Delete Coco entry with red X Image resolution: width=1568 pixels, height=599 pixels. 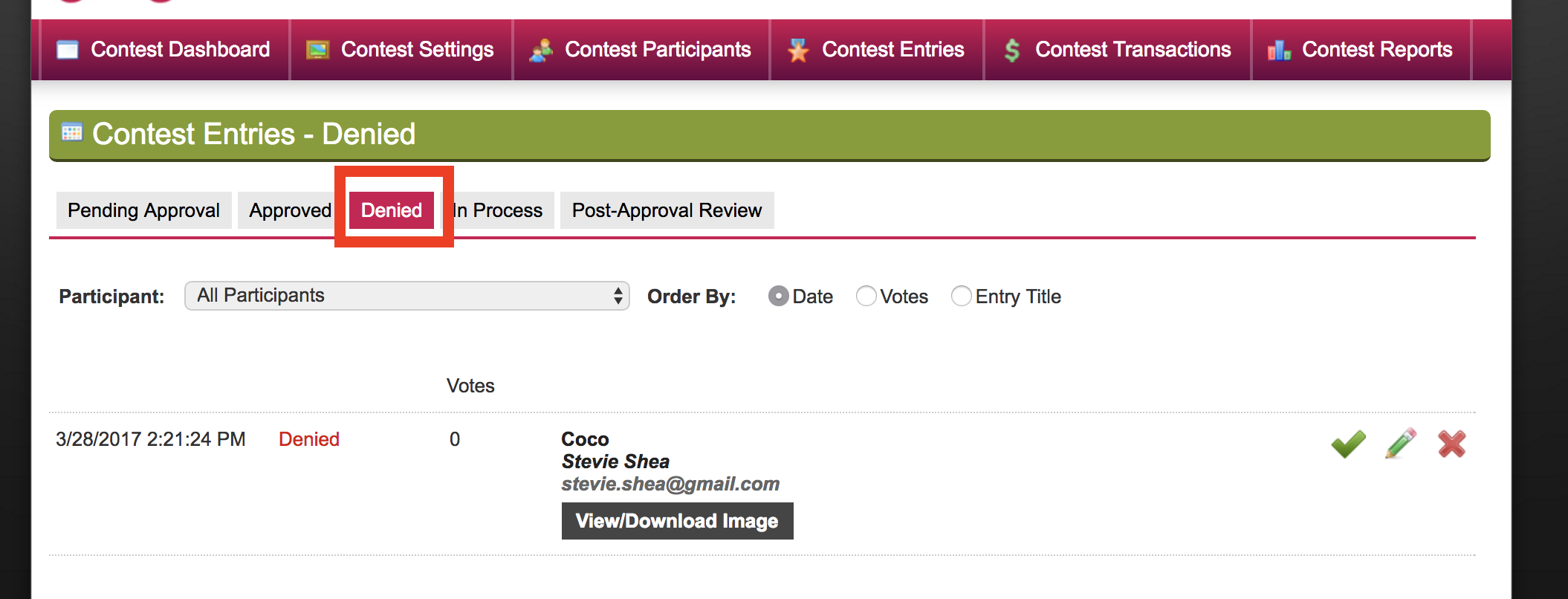pos(1451,444)
